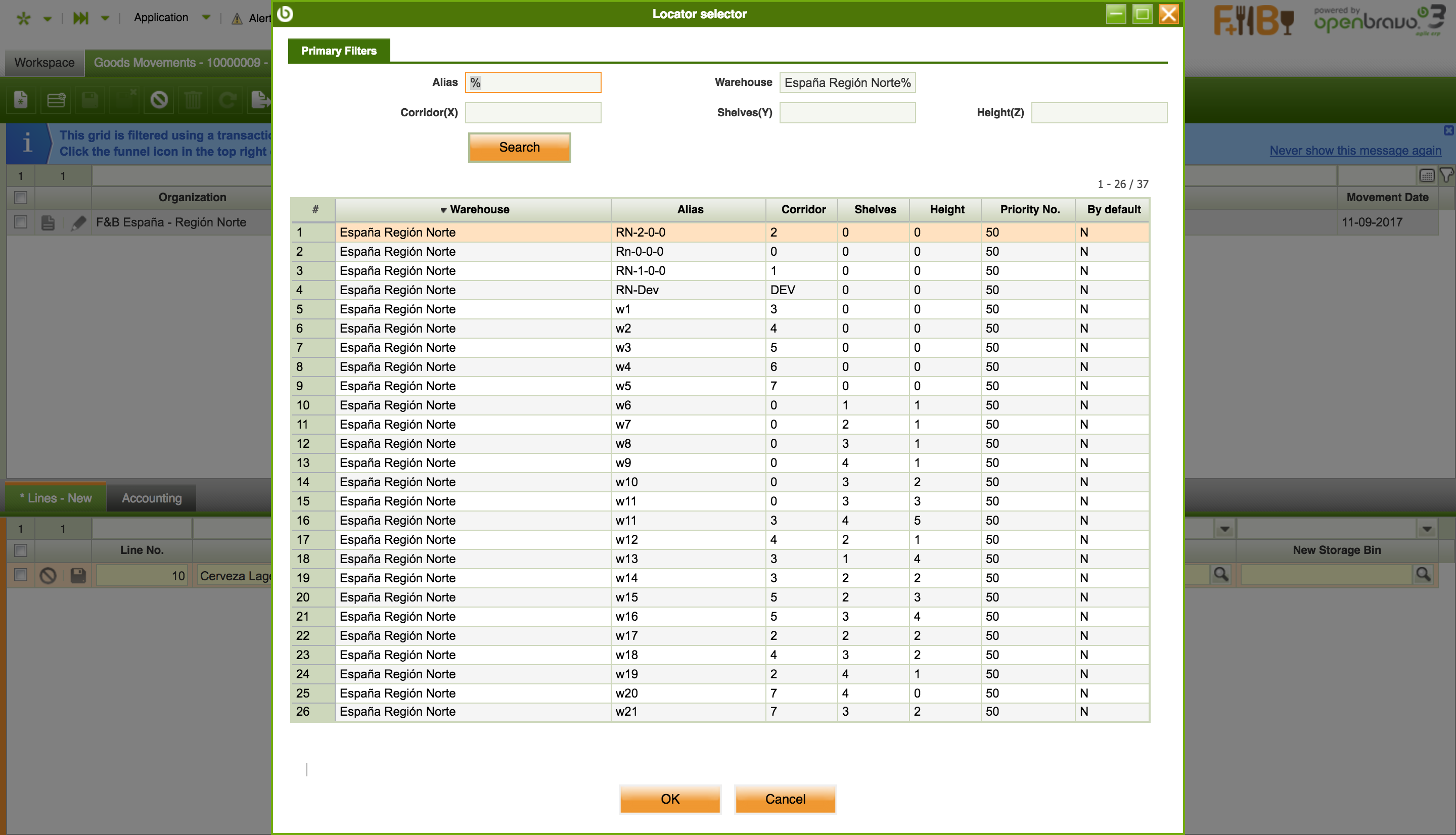Click the cancel changes circle-slash toolbar icon
This screenshot has width=1456, height=835.
(x=159, y=101)
